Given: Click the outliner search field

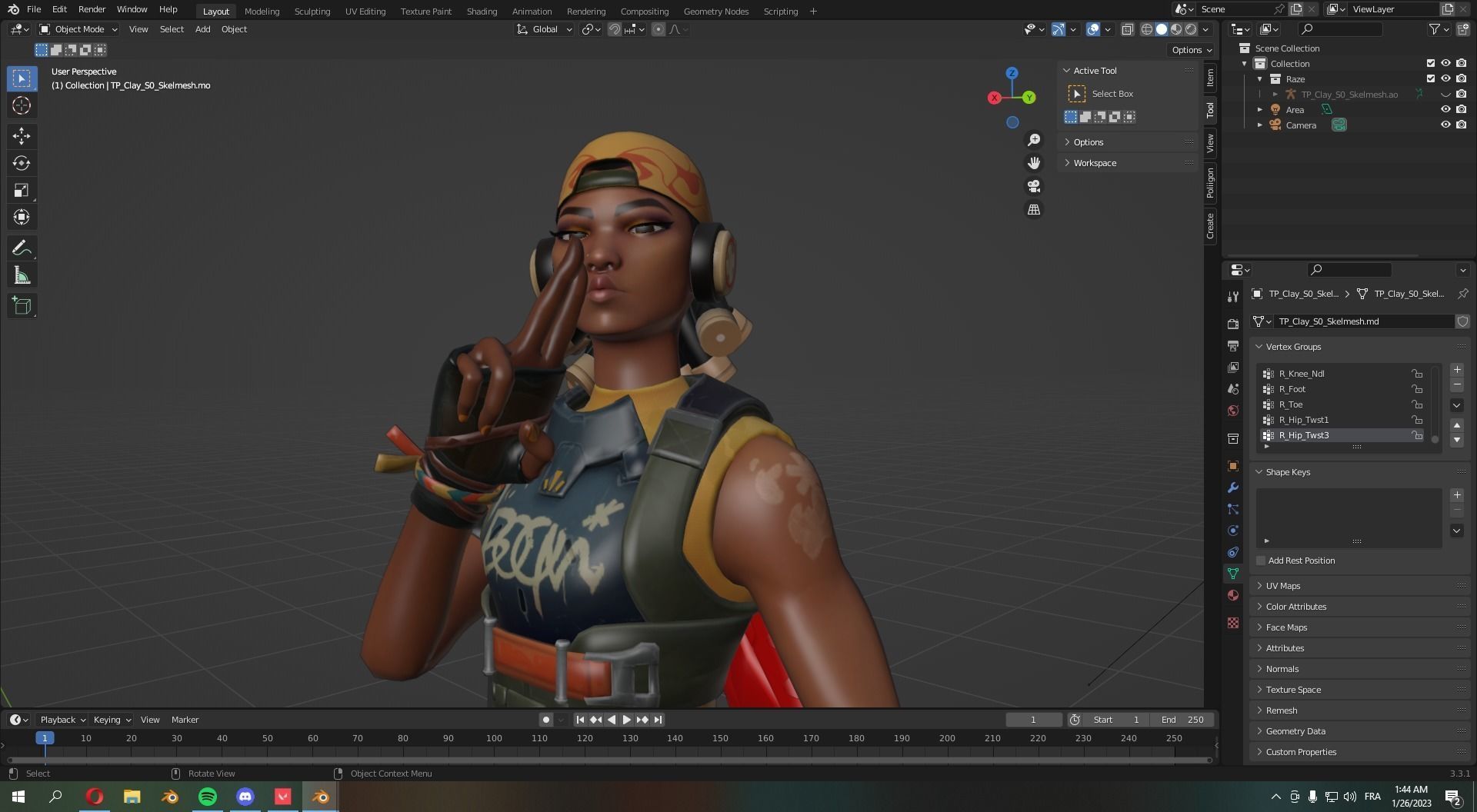Looking at the screenshot, I should point(1342,28).
